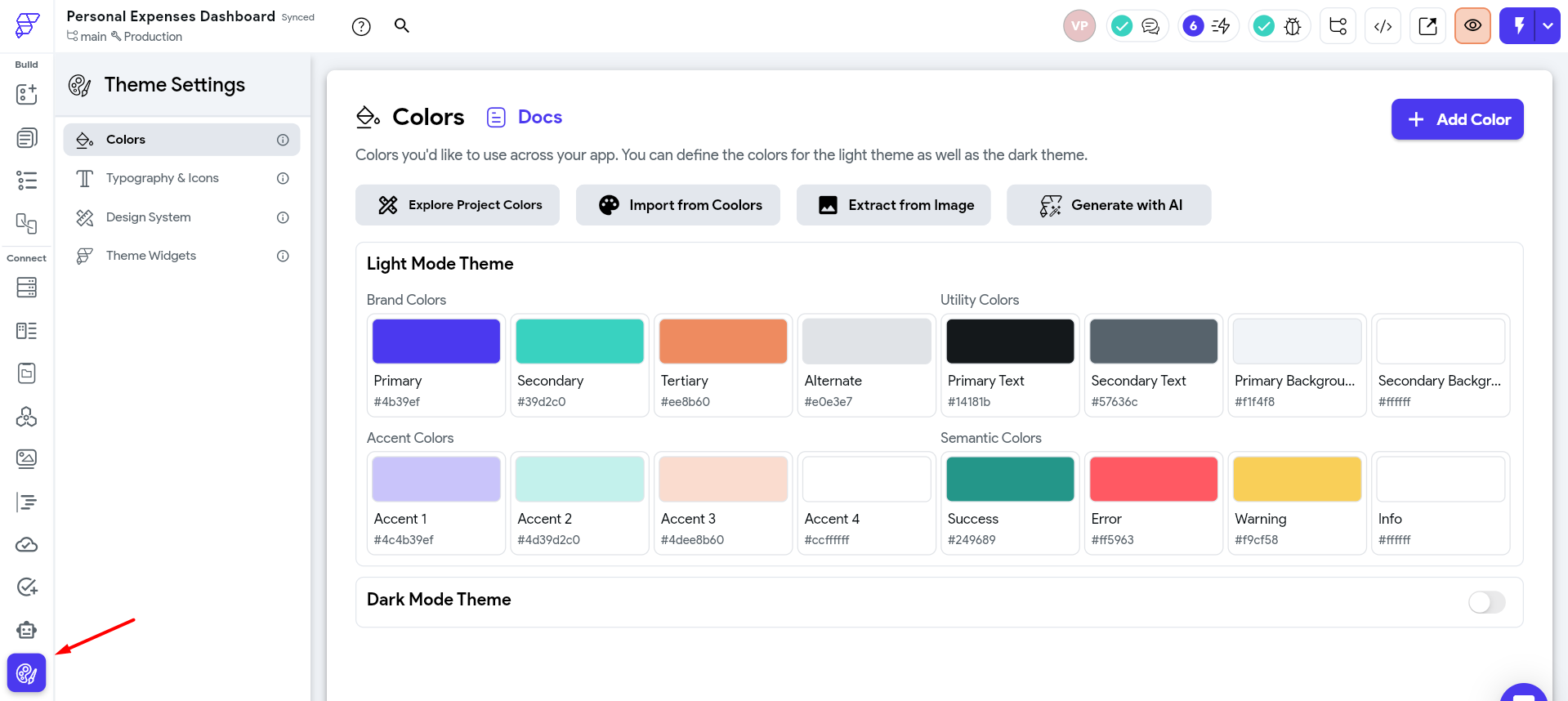Open the code view icon
1568x701 pixels.
[x=1383, y=26]
